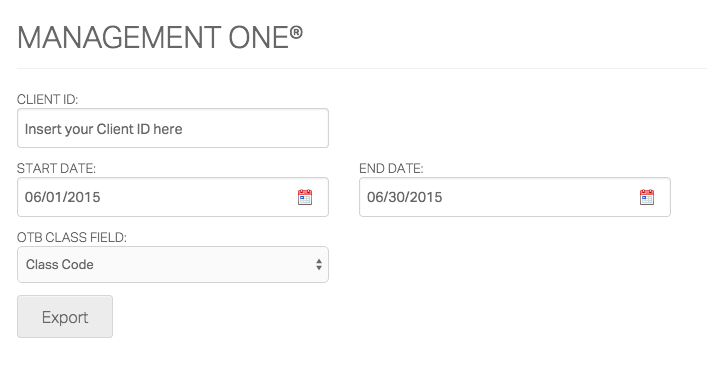Screen dimensions: 707x385
Task: Click the MANAGEMENT ONE heading
Action: [160, 37]
